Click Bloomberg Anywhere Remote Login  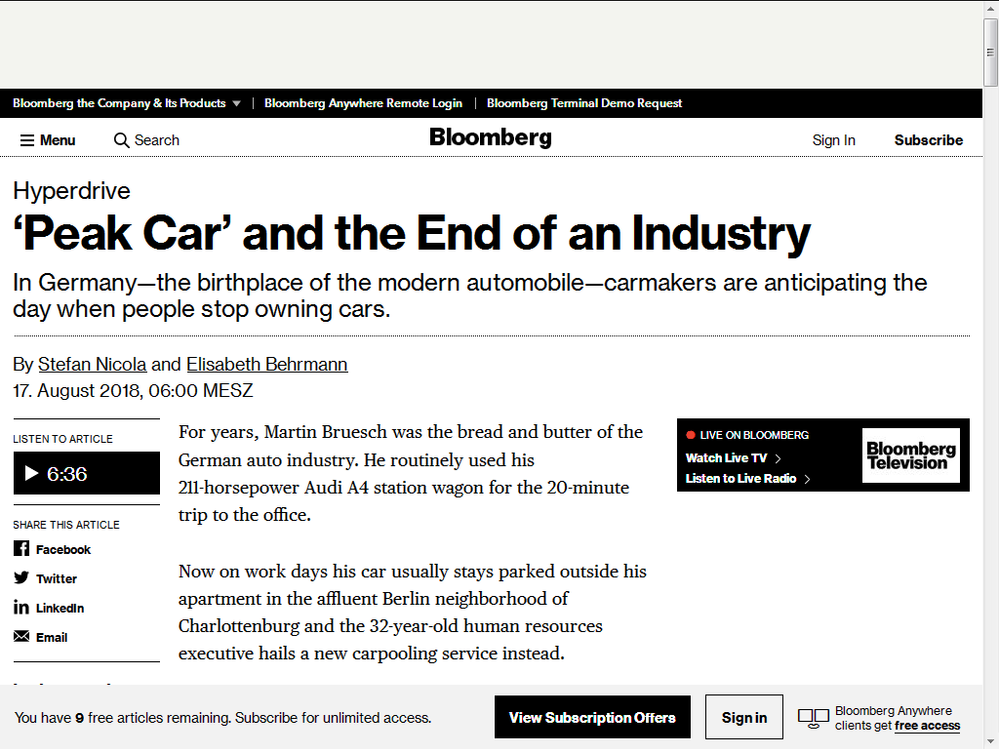click(363, 103)
